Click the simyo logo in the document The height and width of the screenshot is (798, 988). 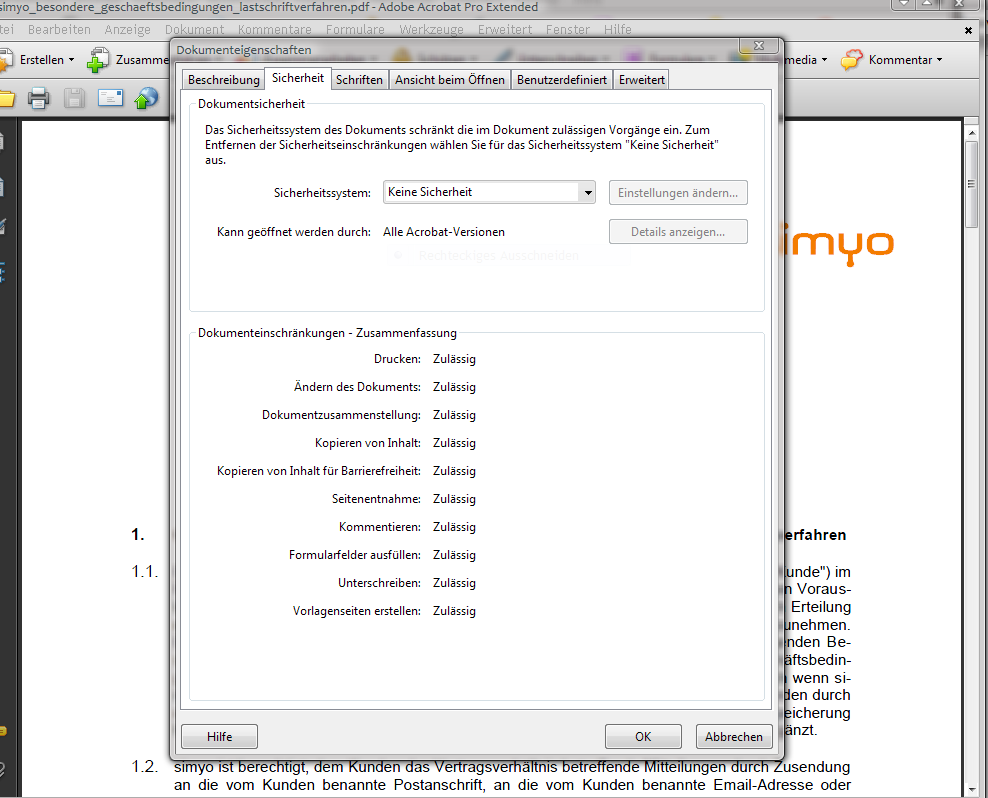(x=839, y=245)
